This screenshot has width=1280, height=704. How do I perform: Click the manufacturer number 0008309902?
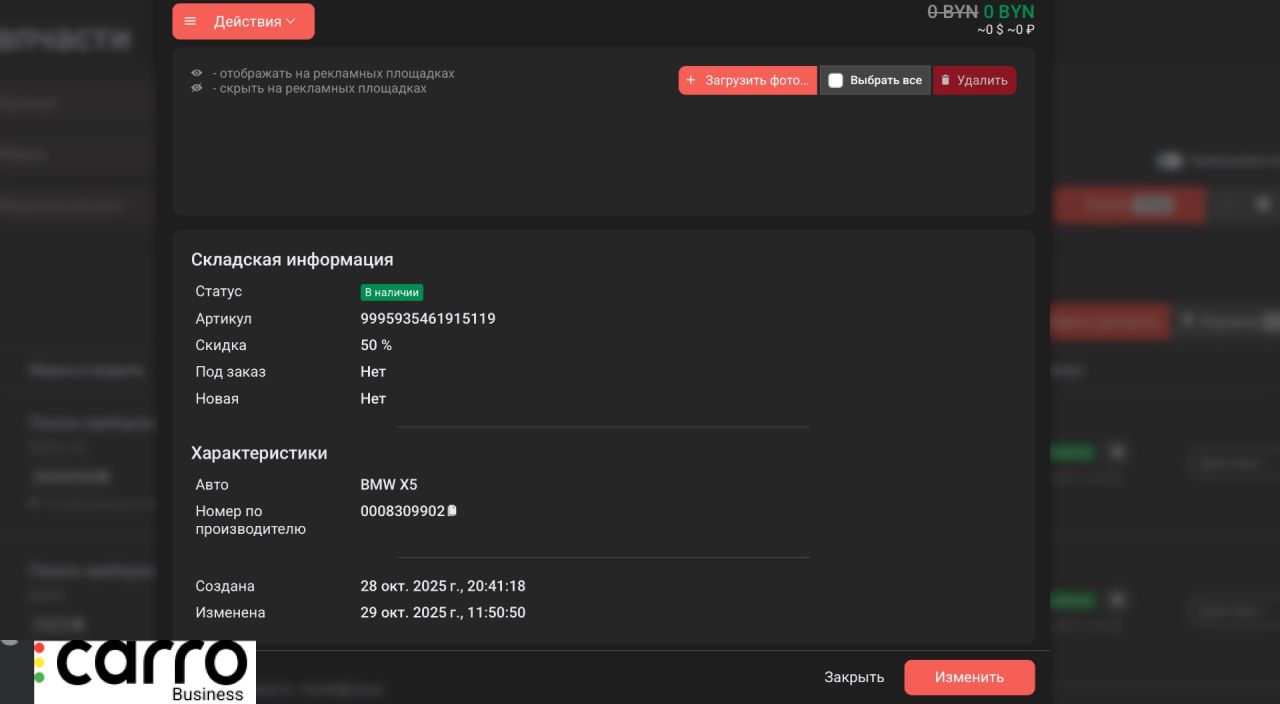[x=402, y=511]
